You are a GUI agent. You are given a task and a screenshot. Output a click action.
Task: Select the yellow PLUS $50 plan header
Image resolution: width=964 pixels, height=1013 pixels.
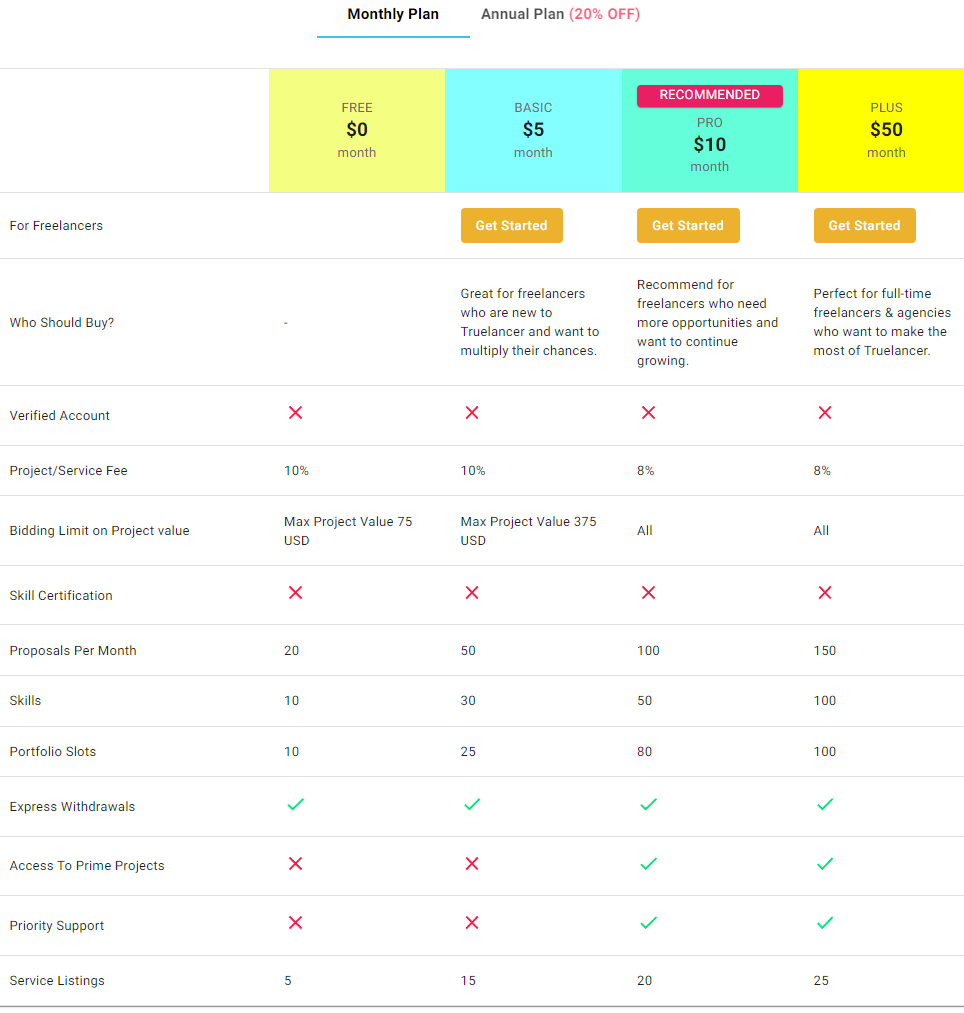point(886,130)
